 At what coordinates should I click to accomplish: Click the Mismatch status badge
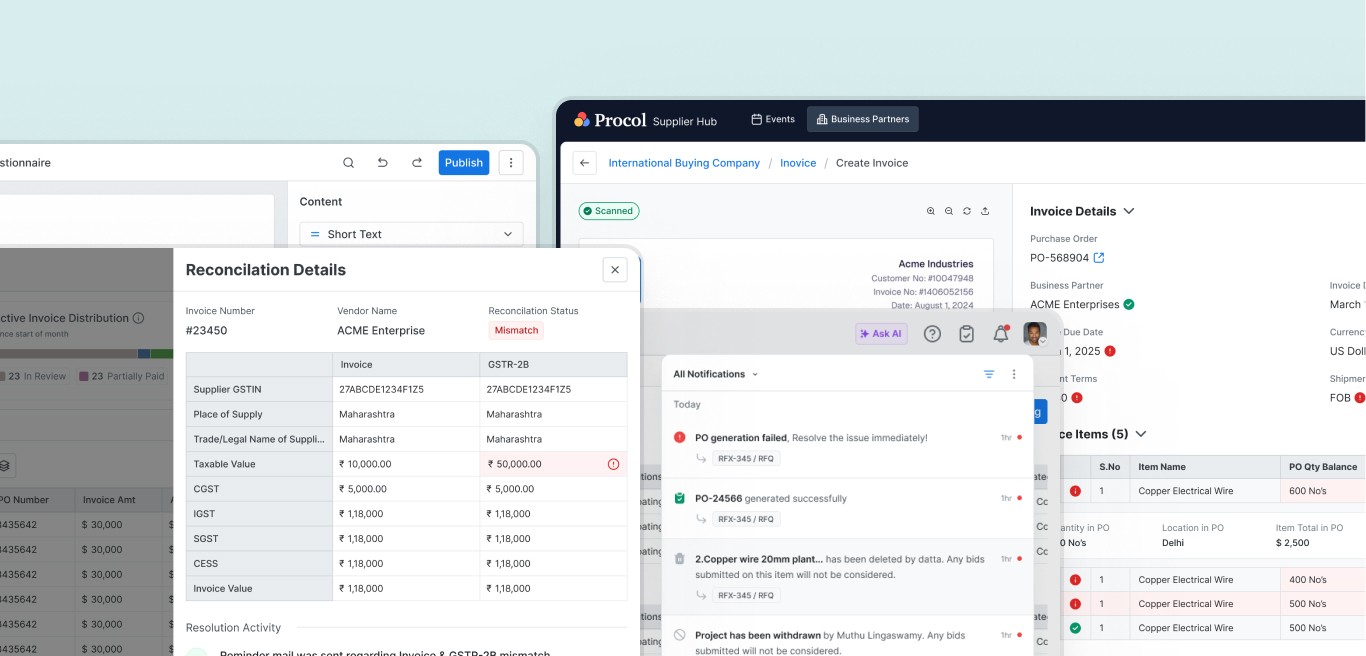pos(516,330)
